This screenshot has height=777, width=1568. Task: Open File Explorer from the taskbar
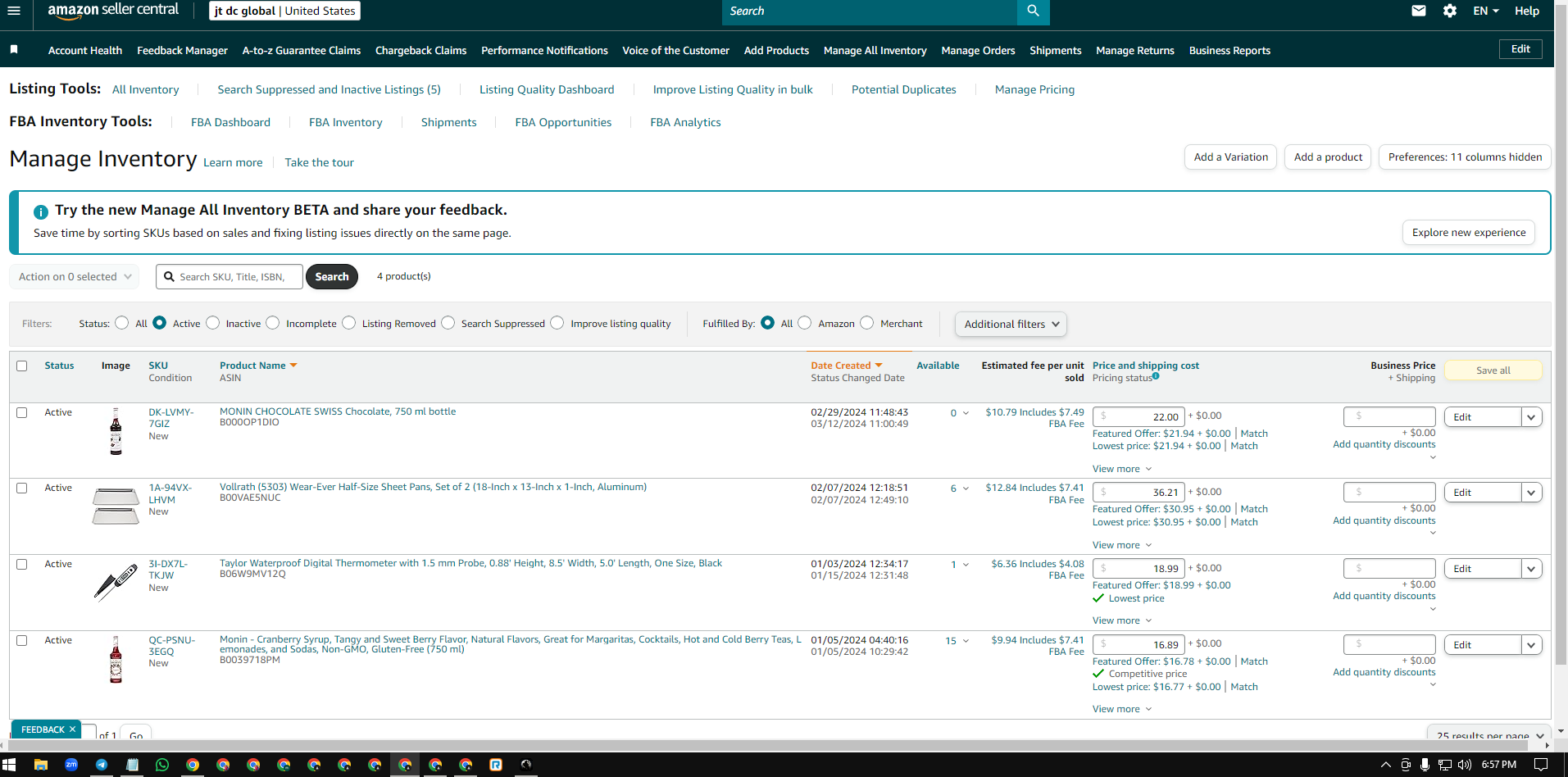pyautogui.click(x=40, y=765)
